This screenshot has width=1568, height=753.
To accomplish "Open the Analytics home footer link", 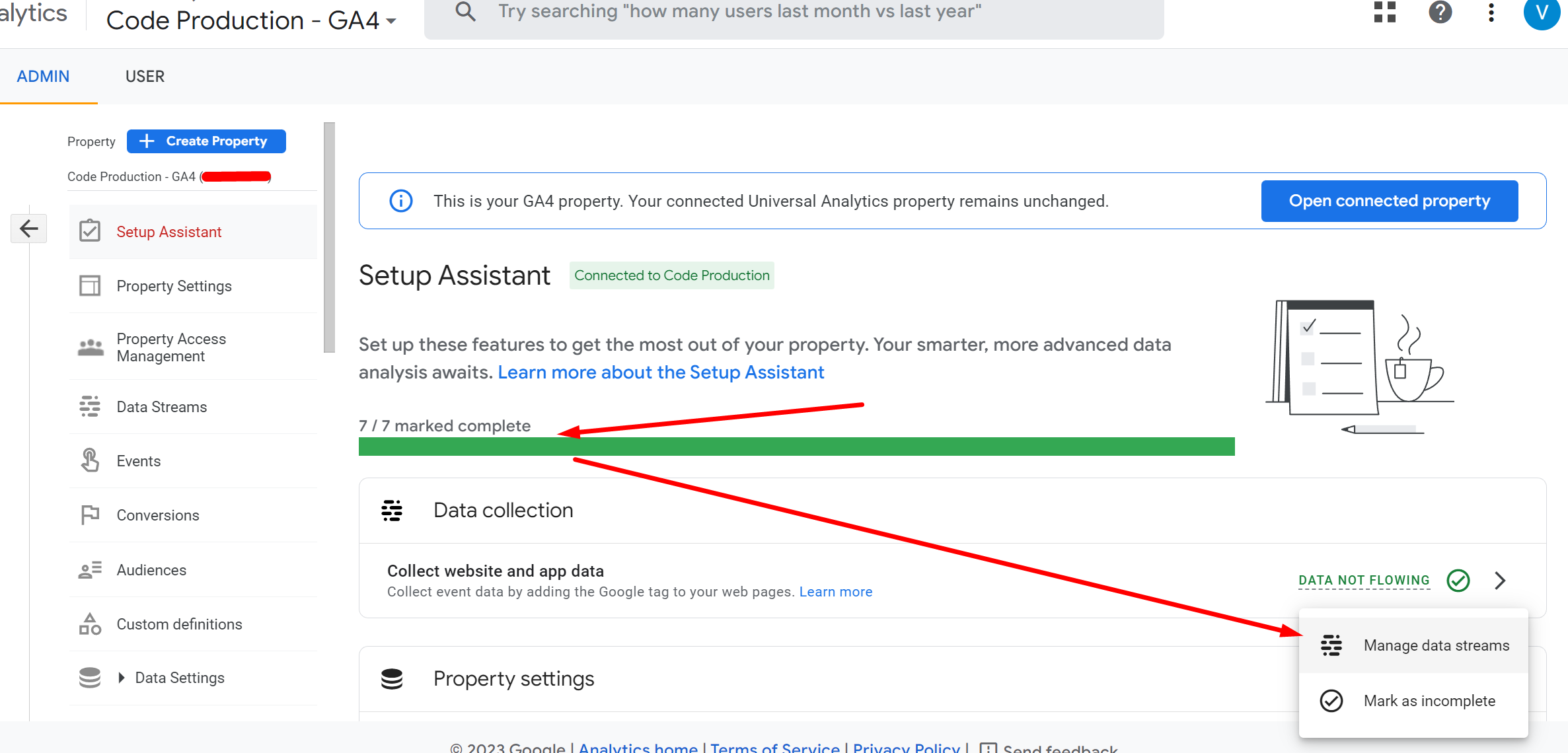I will pyautogui.click(x=638, y=748).
